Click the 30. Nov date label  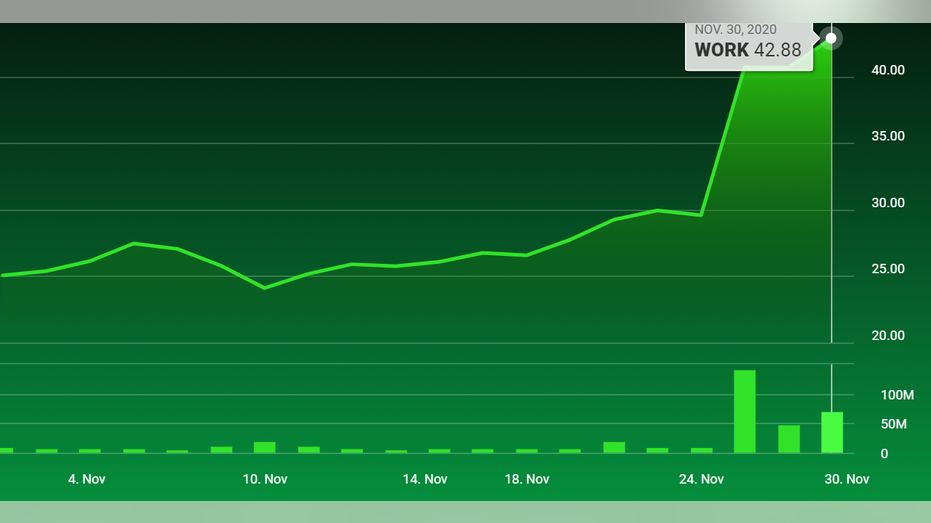847,479
